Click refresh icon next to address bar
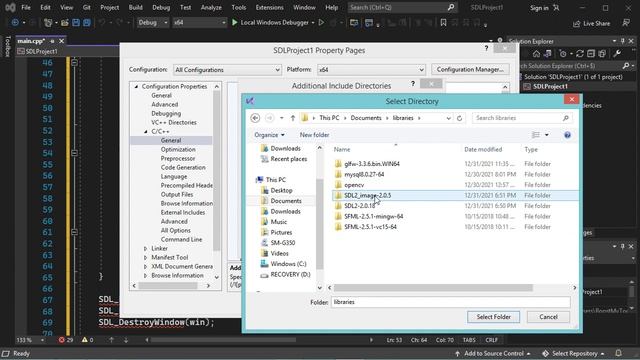This screenshot has width=640, height=360. pyautogui.click(x=459, y=118)
